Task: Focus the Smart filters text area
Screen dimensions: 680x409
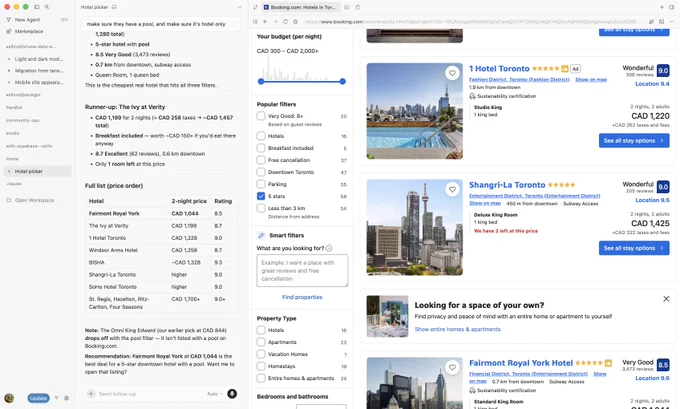Action: [302, 271]
